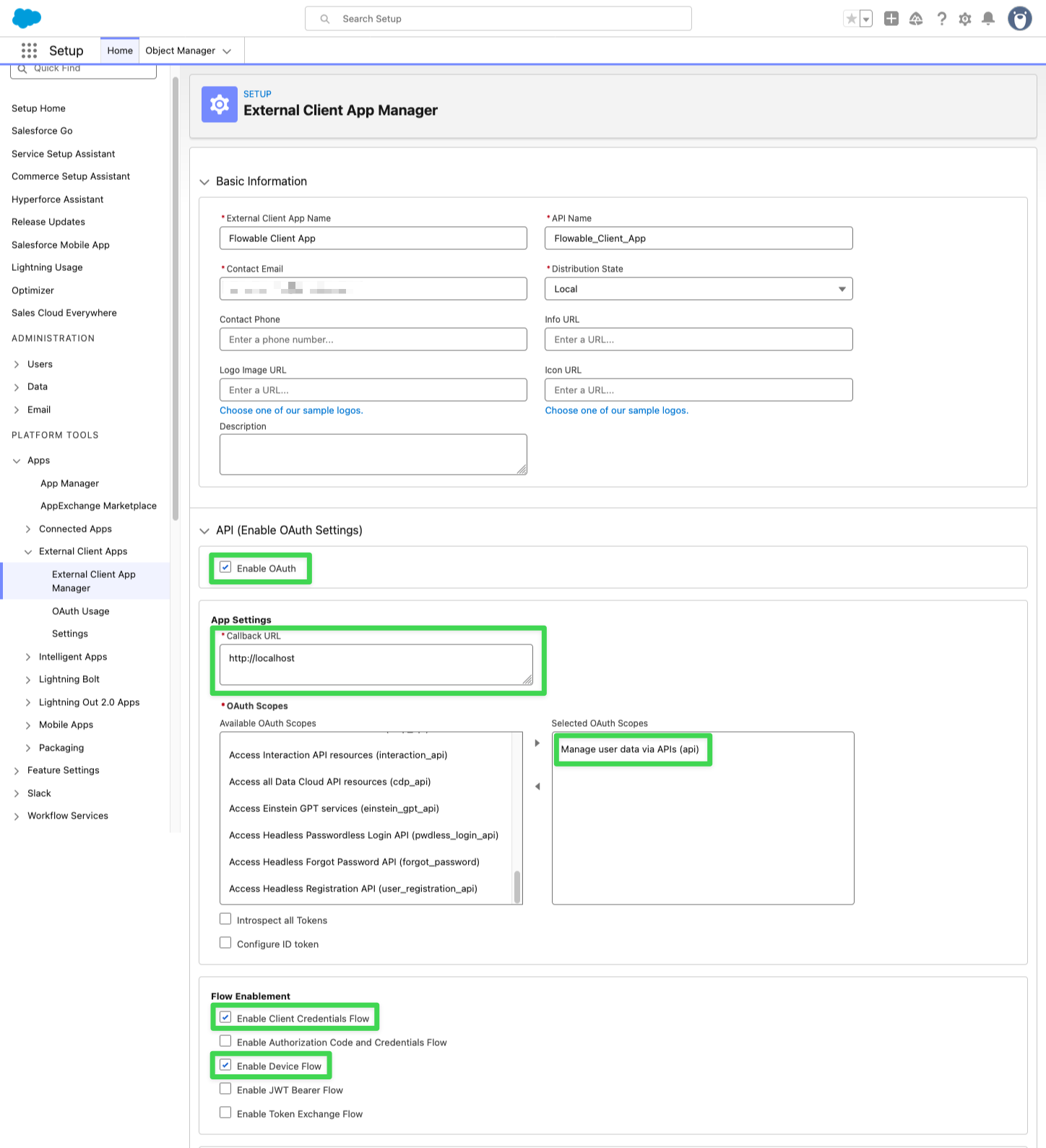The height and width of the screenshot is (1148, 1046).
Task: Click sample logos link under Icon URL
Action: (x=617, y=410)
